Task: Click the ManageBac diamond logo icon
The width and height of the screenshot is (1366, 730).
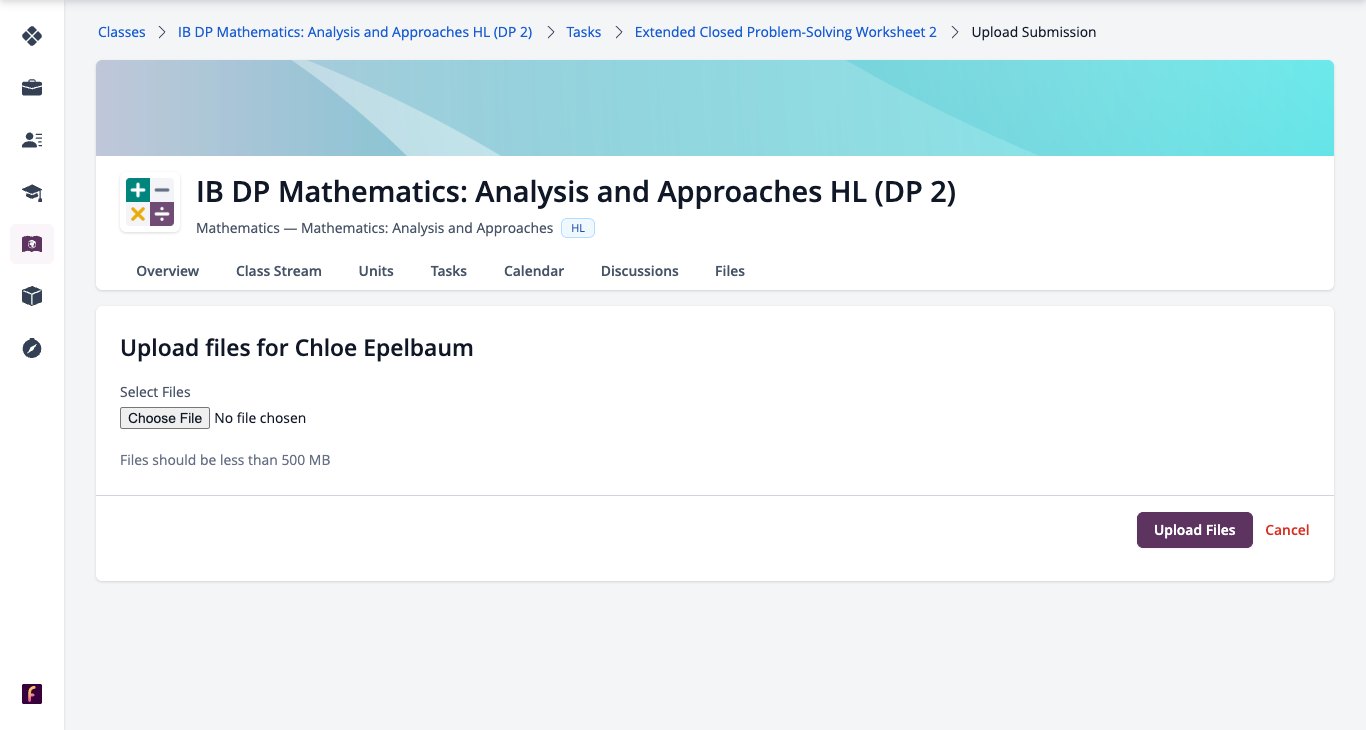Action: pyautogui.click(x=32, y=37)
